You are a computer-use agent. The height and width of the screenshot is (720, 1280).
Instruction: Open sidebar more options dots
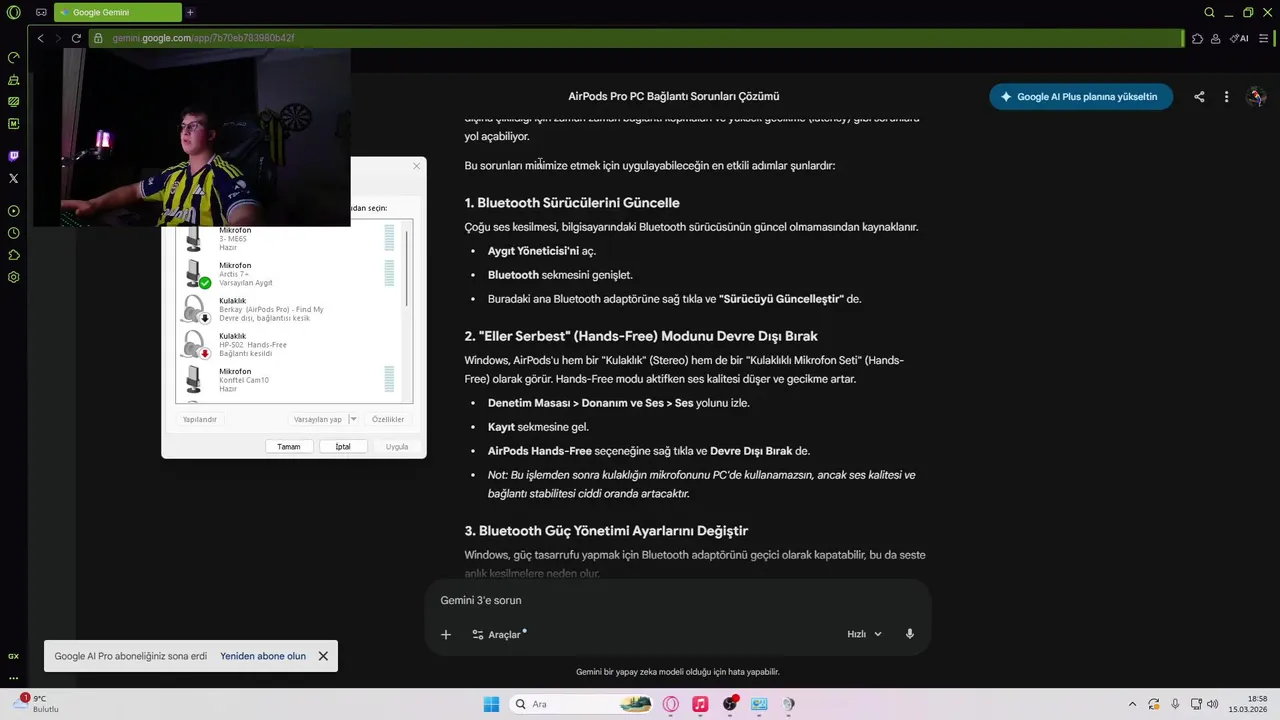[13, 678]
